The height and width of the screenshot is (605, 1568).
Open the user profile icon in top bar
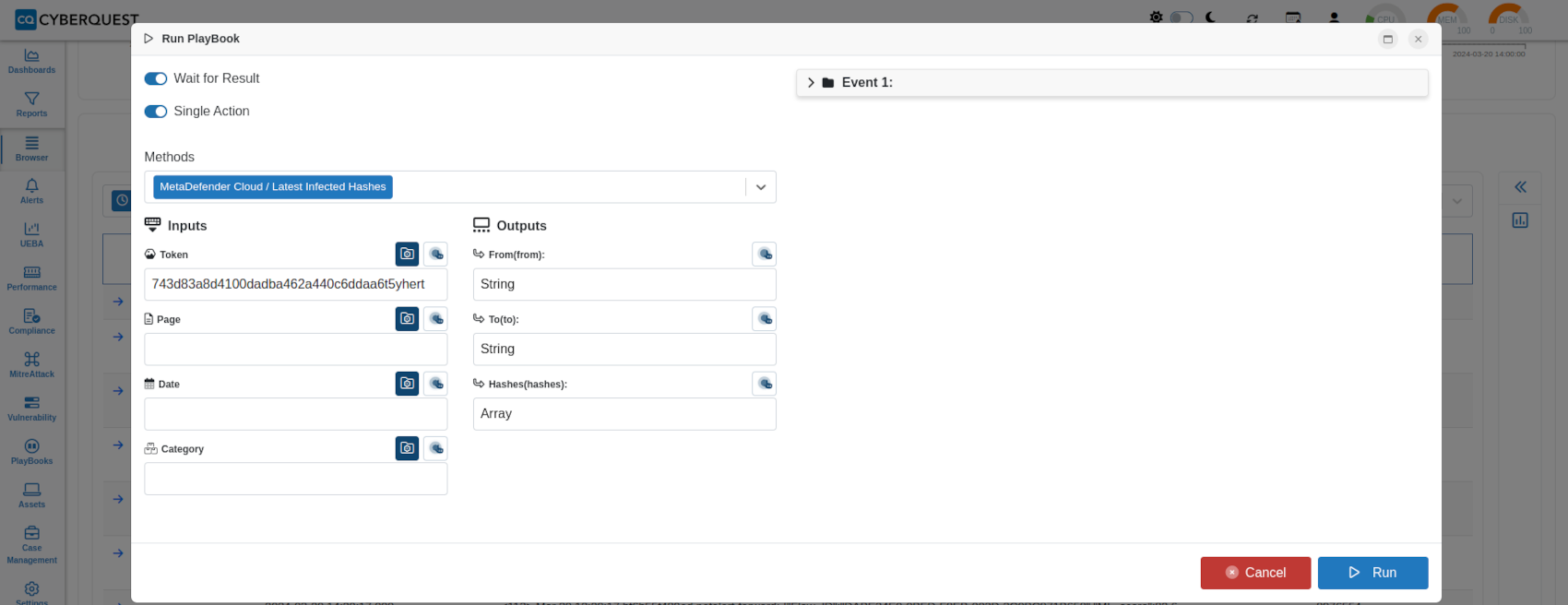(1334, 18)
